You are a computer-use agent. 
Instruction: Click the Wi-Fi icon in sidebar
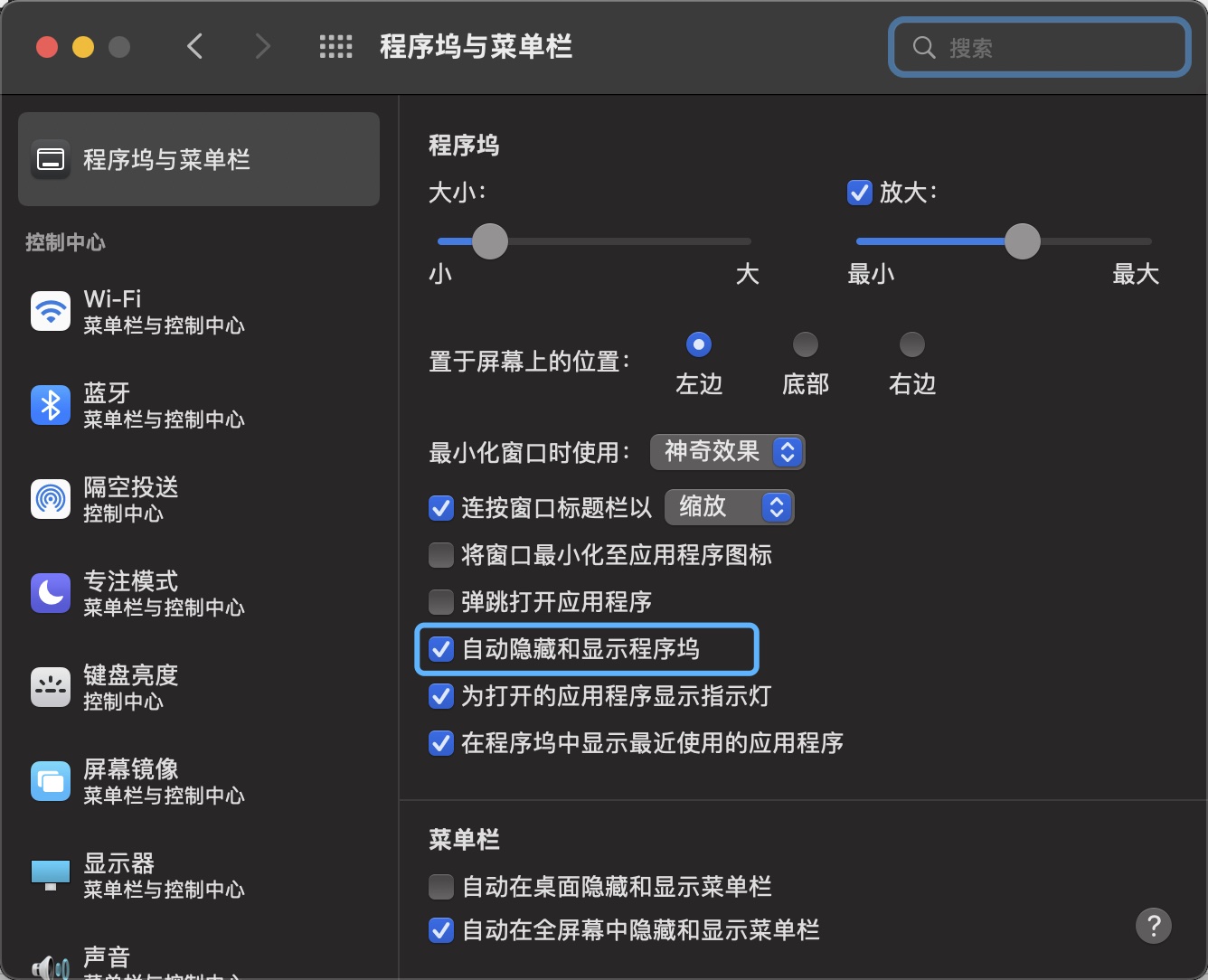(x=51, y=312)
